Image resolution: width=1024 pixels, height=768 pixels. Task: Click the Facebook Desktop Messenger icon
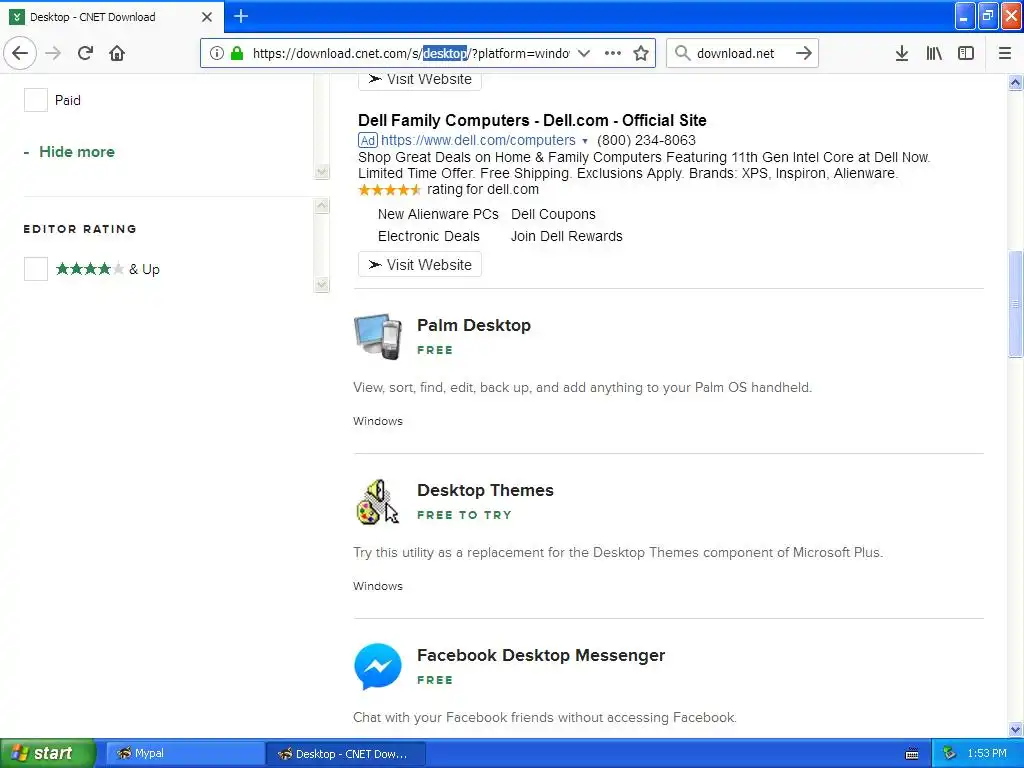(377, 666)
